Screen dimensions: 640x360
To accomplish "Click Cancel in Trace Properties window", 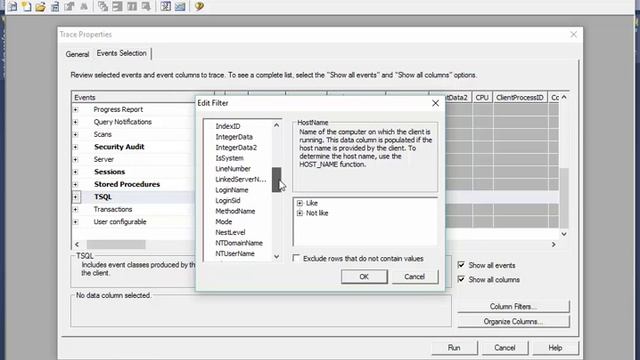I will (x=504, y=348).
